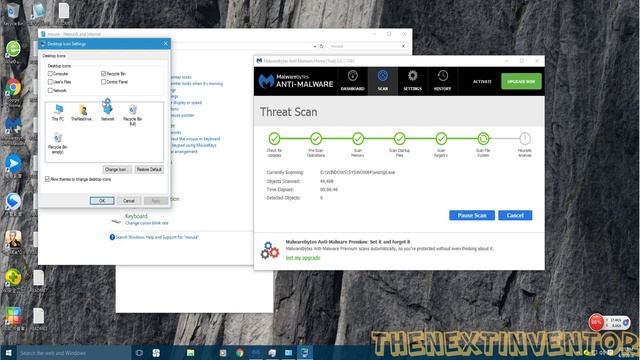Click the Check for Updates step circle
Screen dimensions: 640x360
pyautogui.click(x=274, y=139)
